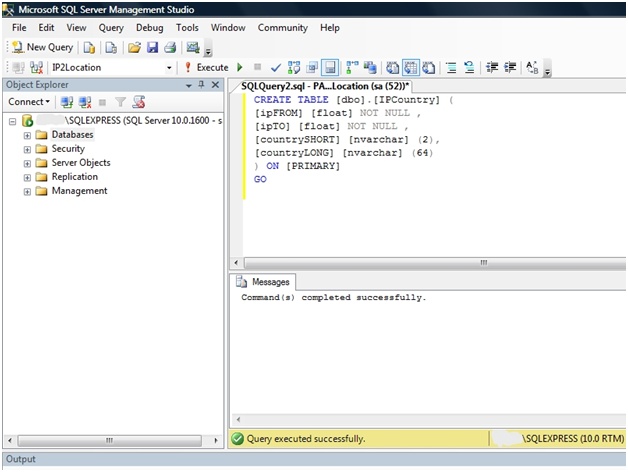Image resolution: width=628 pixels, height=472 pixels.
Task: Open the Connect dropdown in Object Explorer
Action: (29, 102)
